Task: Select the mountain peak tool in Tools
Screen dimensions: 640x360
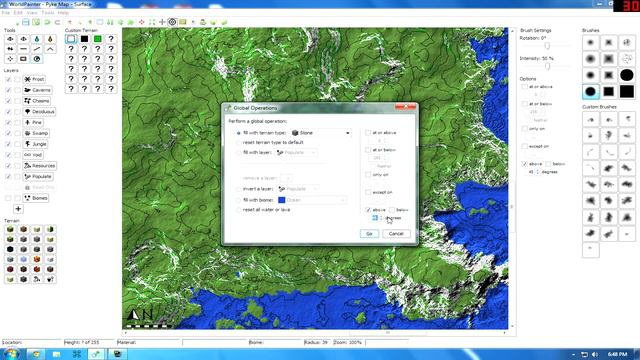Action: click(50, 49)
